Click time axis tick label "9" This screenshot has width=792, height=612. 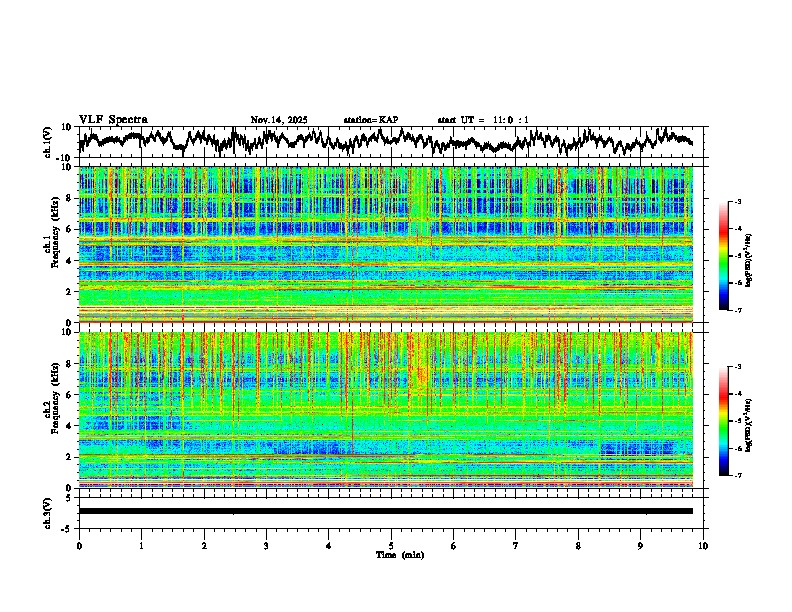click(x=640, y=546)
